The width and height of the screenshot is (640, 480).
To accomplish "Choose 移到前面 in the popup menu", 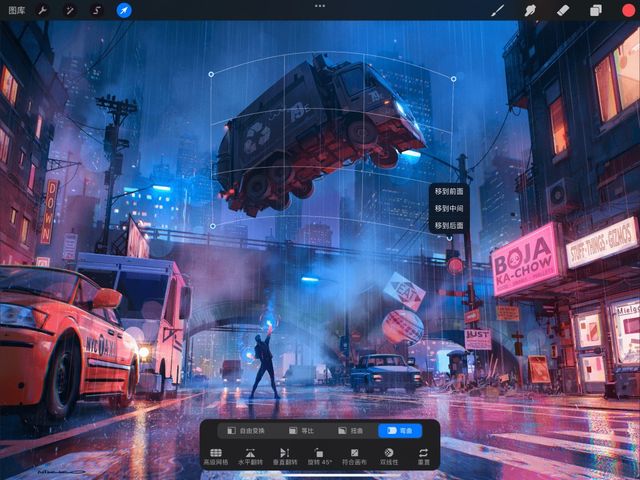I will click(x=449, y=191).
